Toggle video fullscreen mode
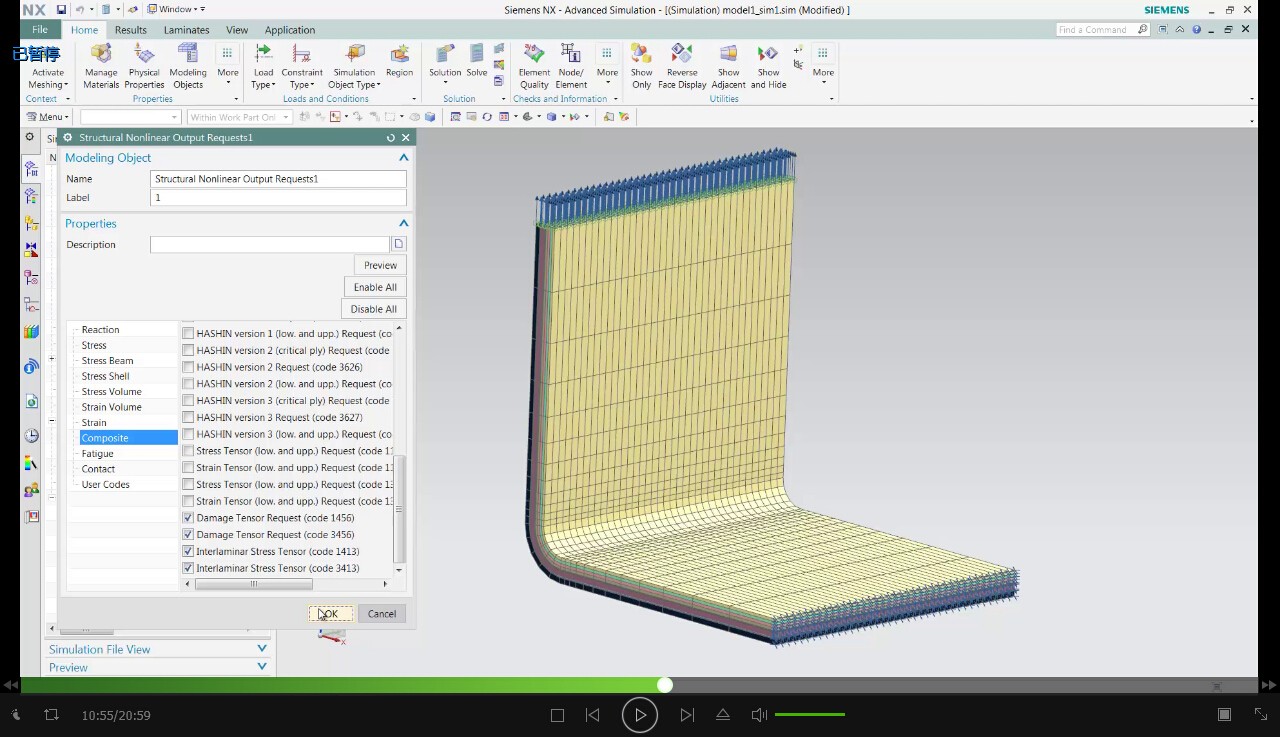This screenshot has width=1280, height=737. pos(1261,714)
